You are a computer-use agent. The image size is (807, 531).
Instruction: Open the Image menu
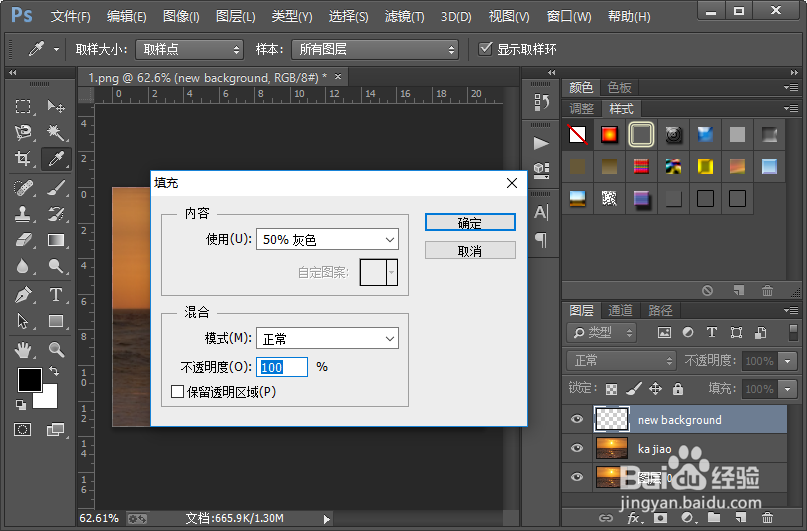pos(181,16)
